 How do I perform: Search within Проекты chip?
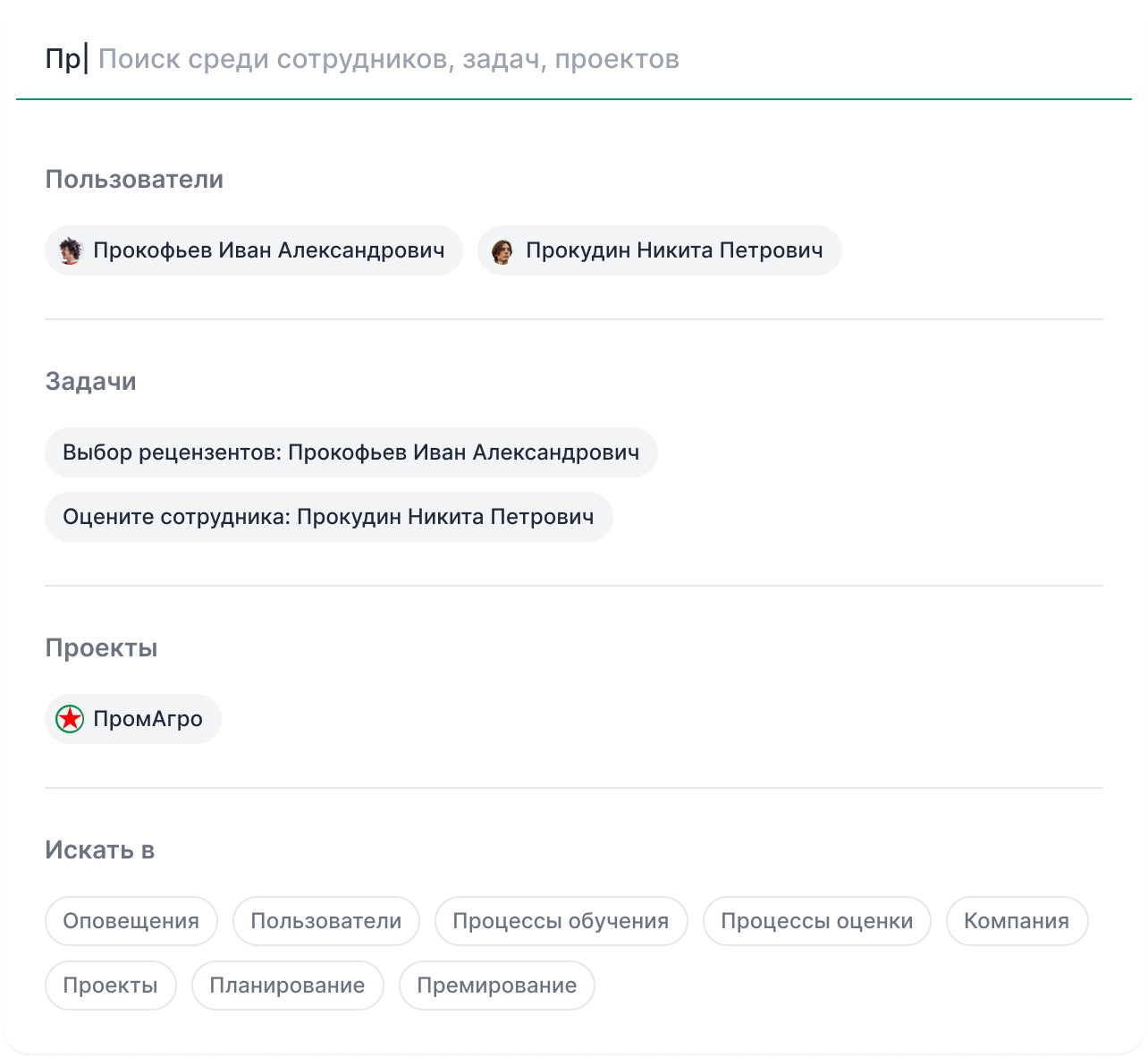(110, 985)
